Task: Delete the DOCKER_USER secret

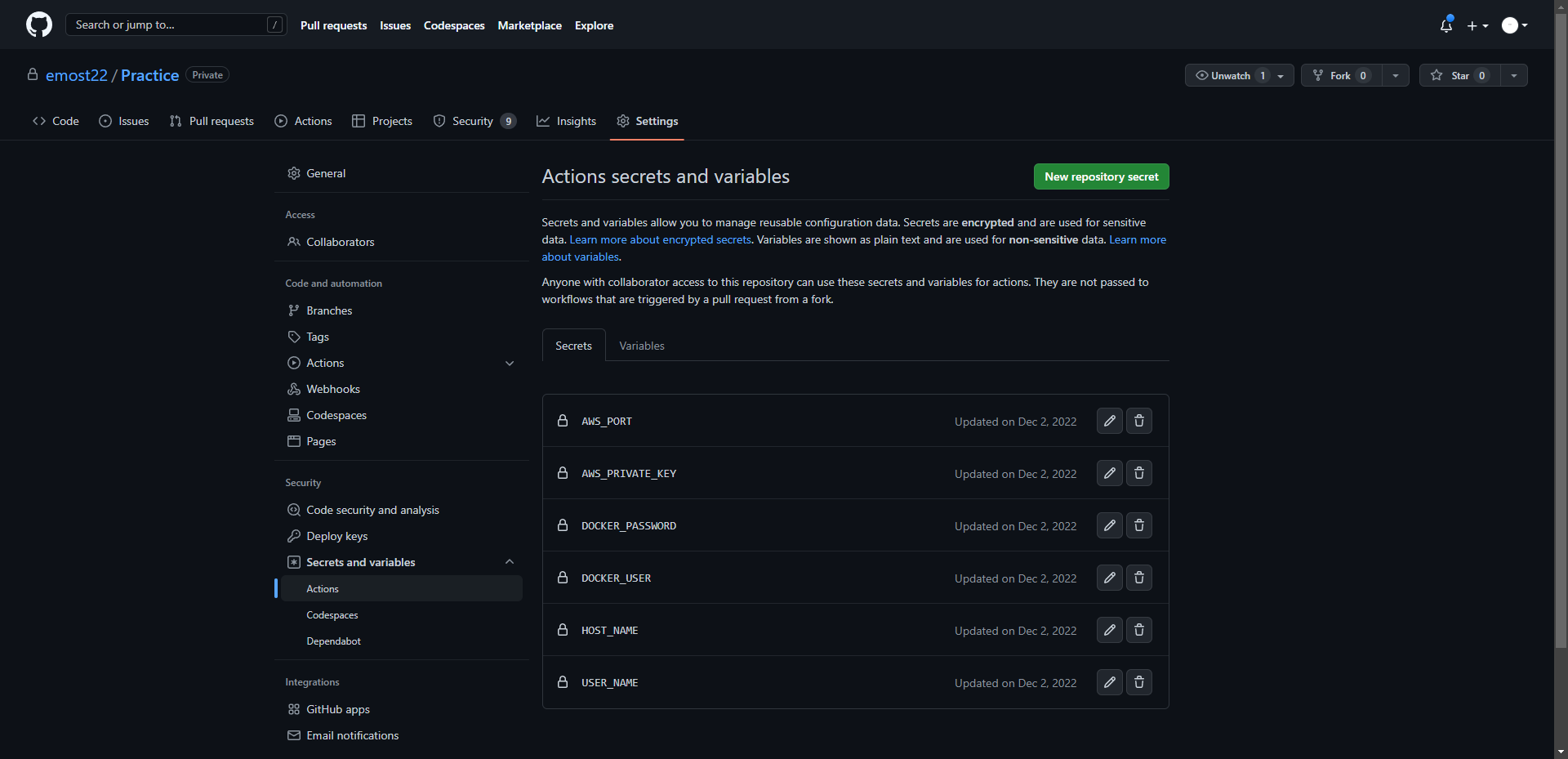Action: 1138,578
